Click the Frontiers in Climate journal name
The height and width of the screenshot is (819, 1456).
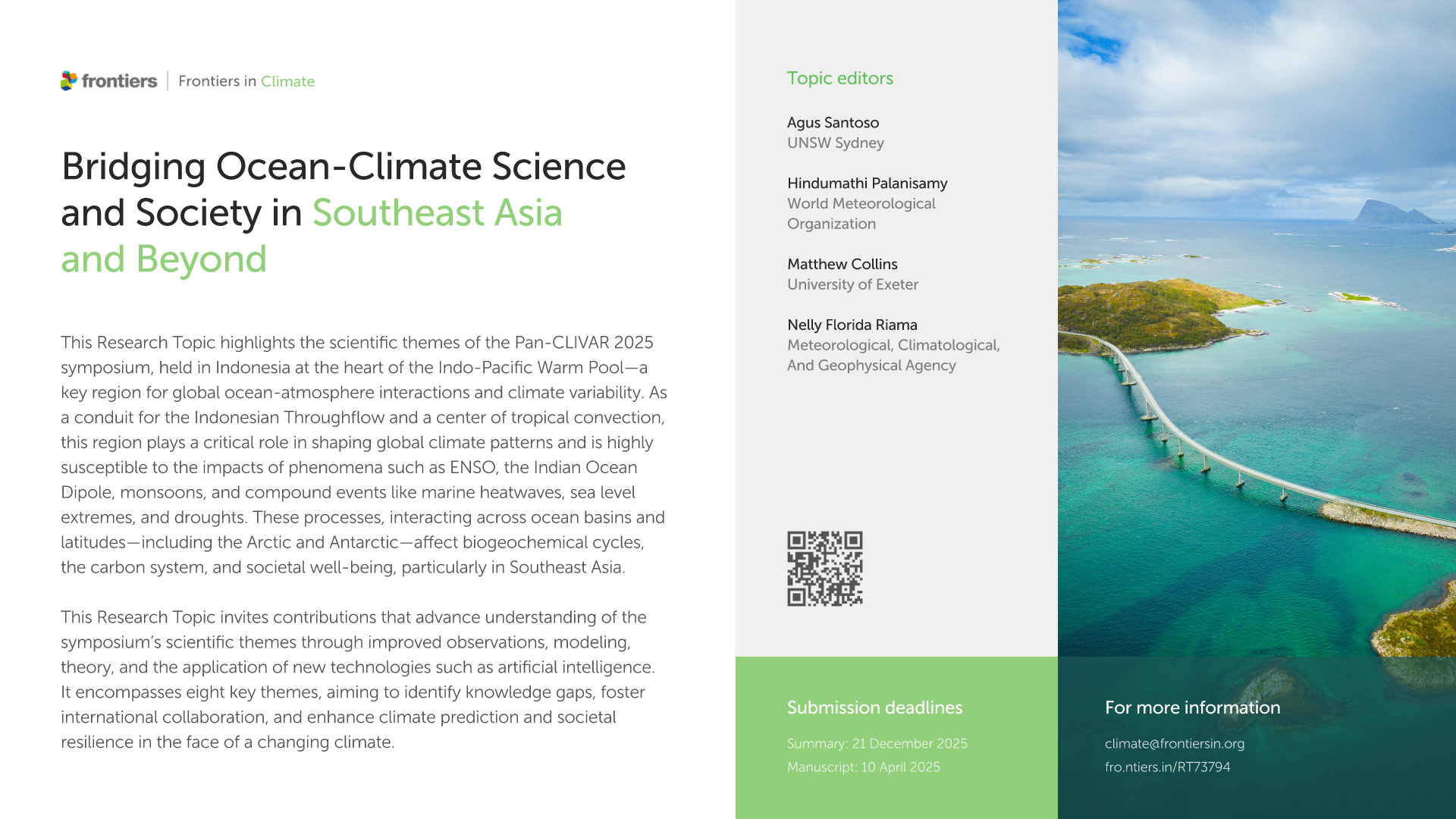point(246,81)
